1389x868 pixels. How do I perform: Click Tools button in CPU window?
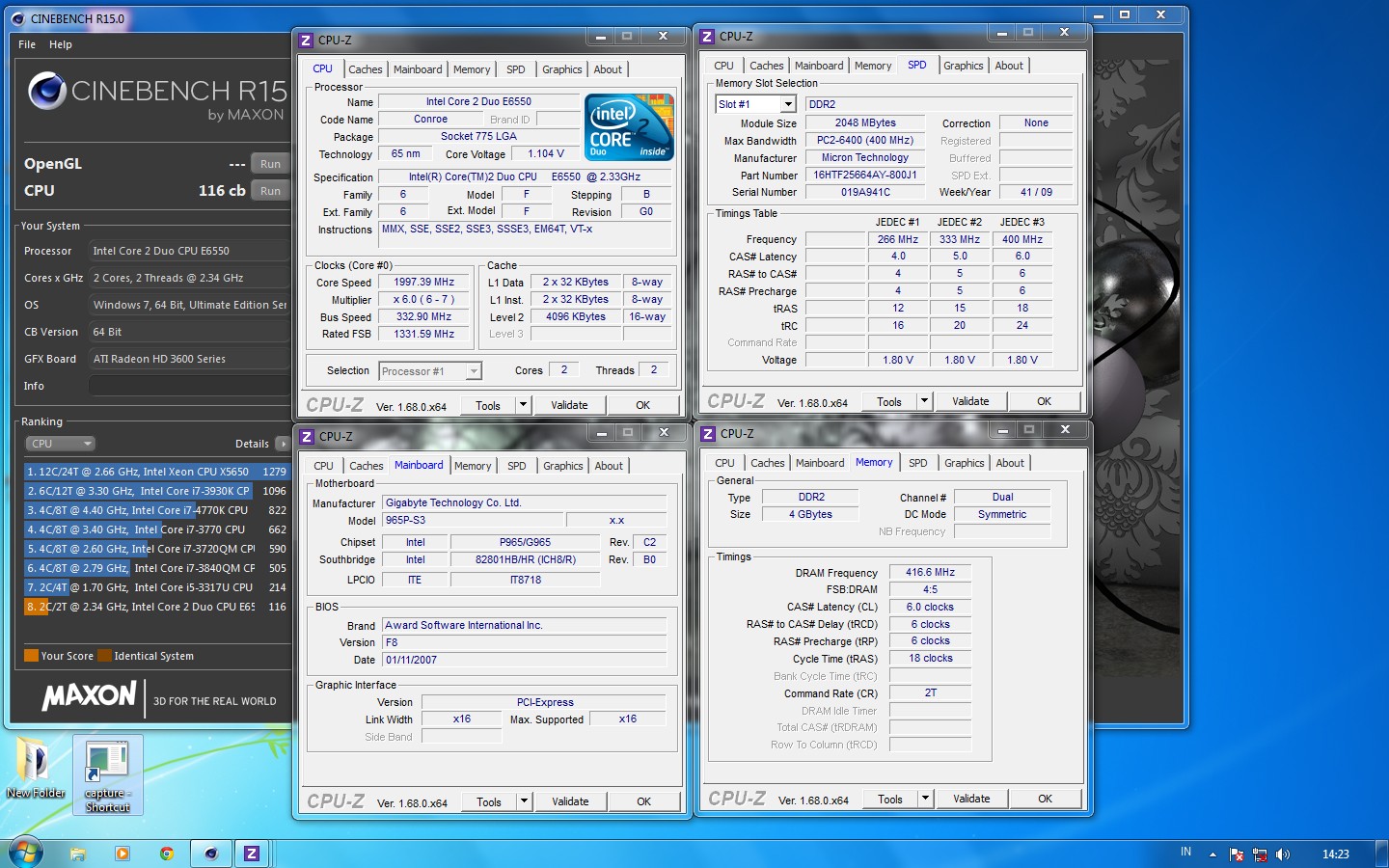click(488, 405)
